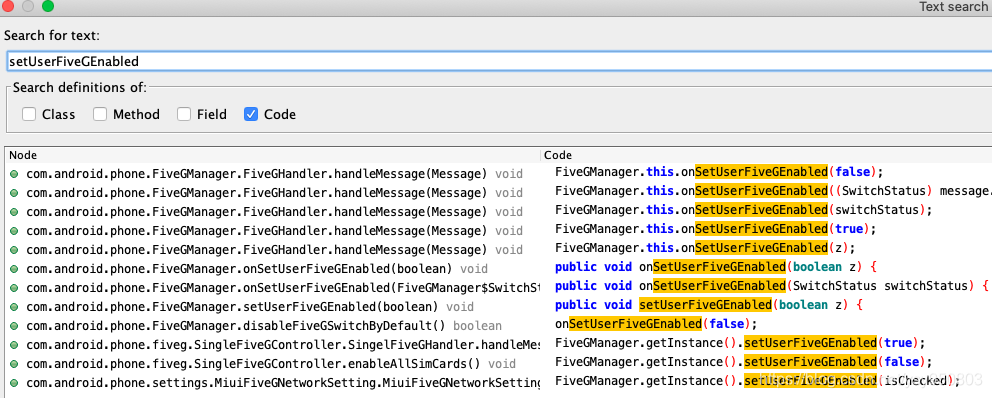Select node SingleFiveGController.SingelFiveGHandler.handleMes

click(283, 344)
